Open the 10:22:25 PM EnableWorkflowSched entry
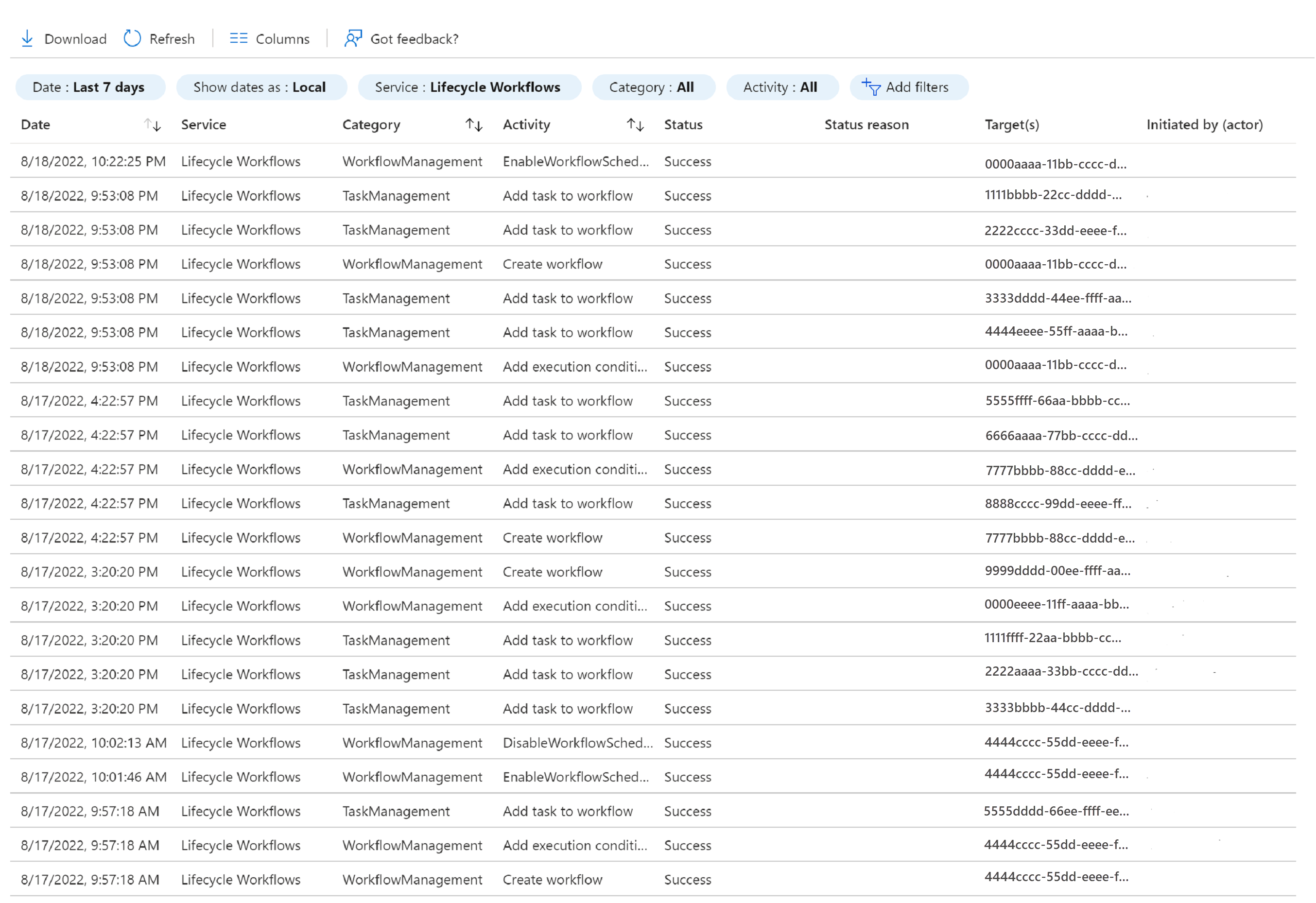 575,162
